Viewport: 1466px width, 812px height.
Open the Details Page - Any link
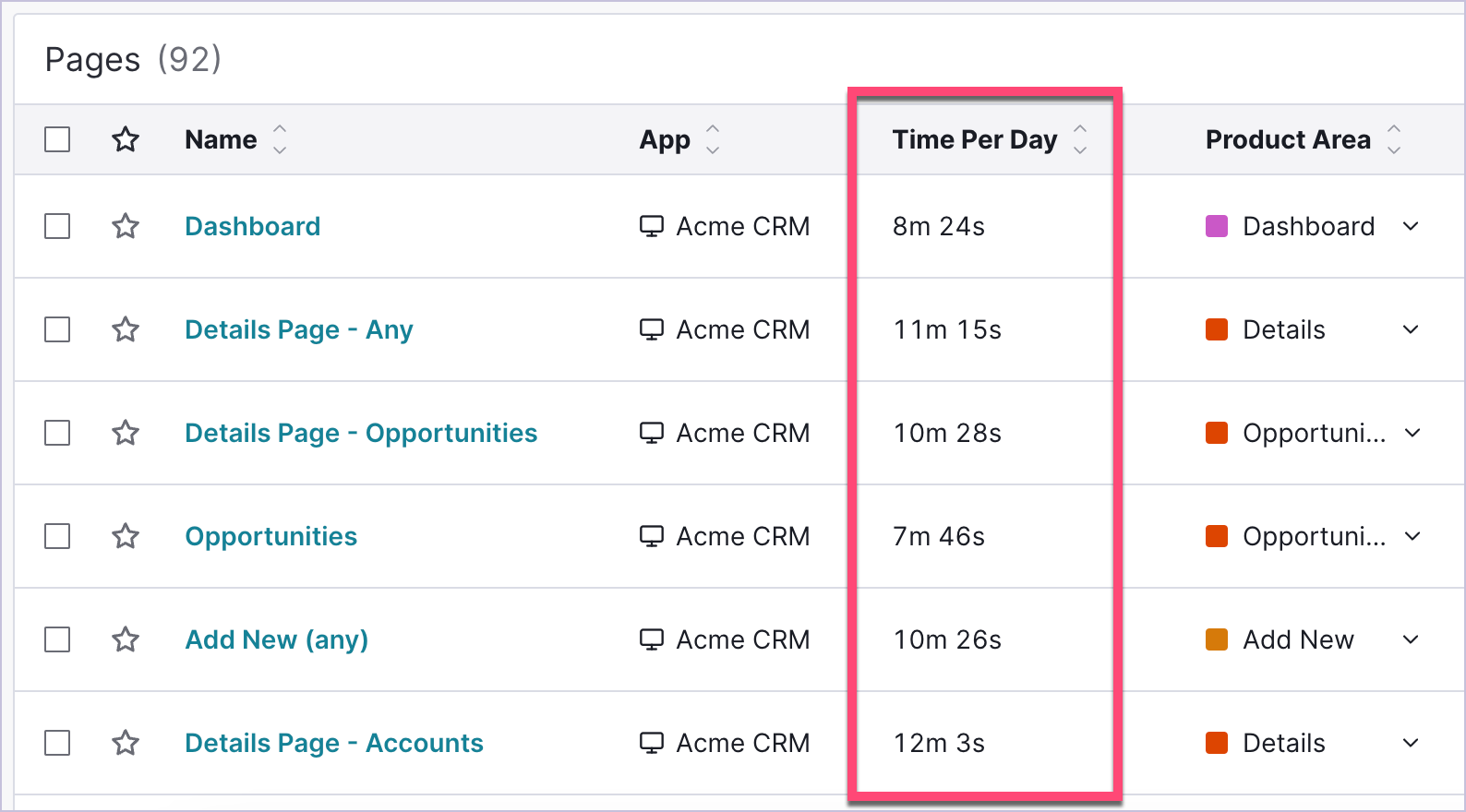coord(299,329)
